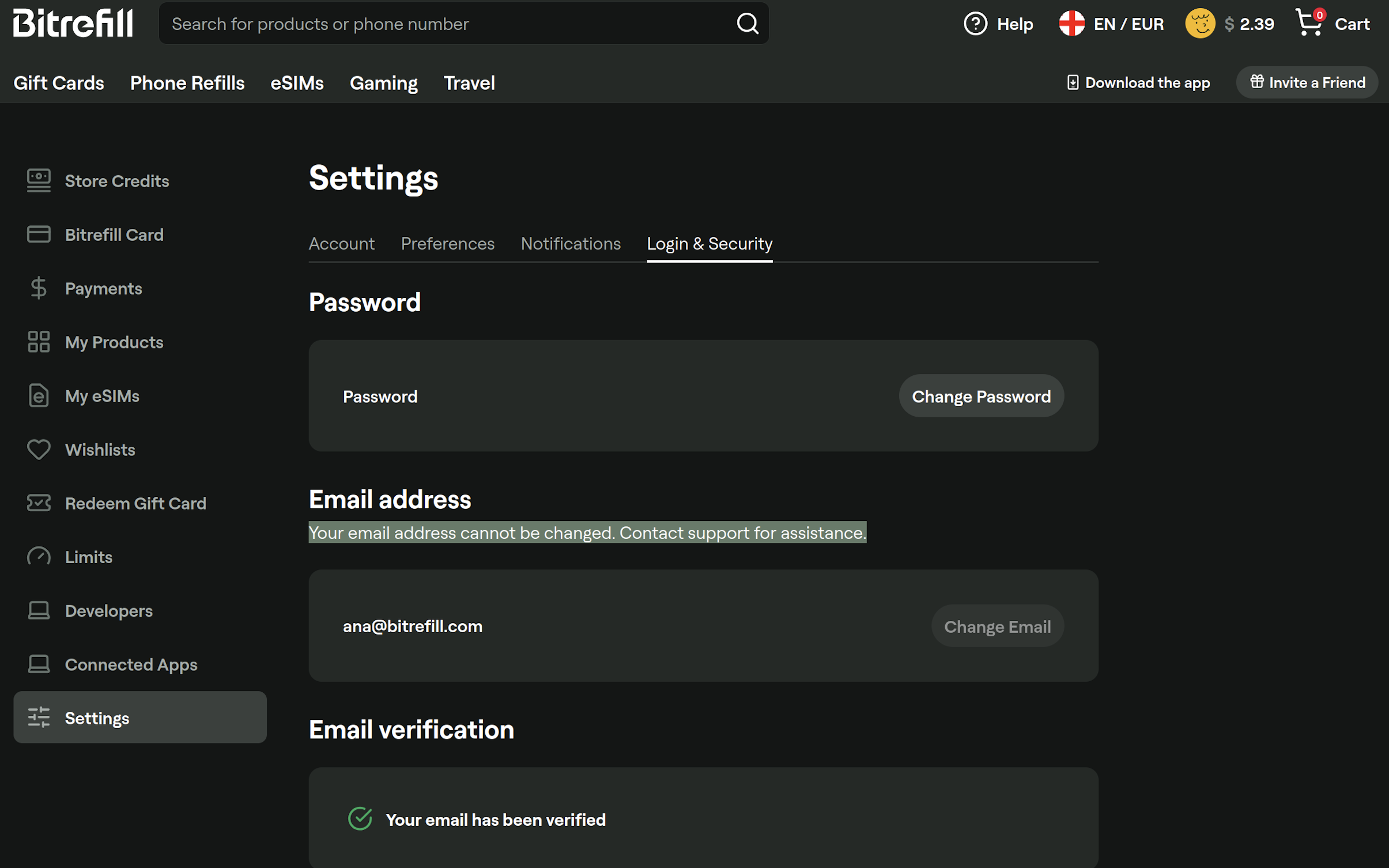The width and height of the screenshot is (1389, 868).
Task: Expand the Gift Cards navigation menu
Action: (59, 83)
